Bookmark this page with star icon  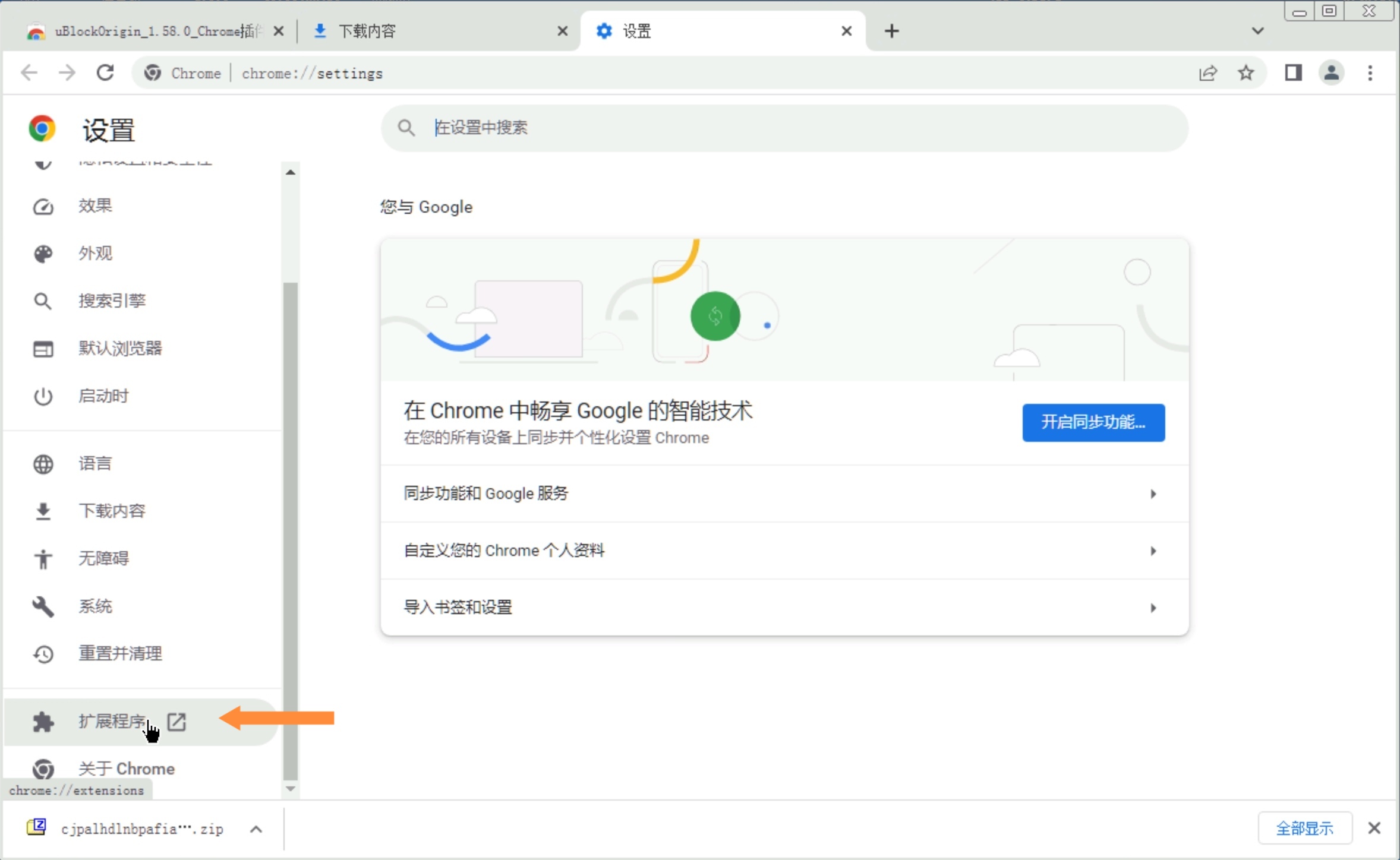click(1246, 73)
